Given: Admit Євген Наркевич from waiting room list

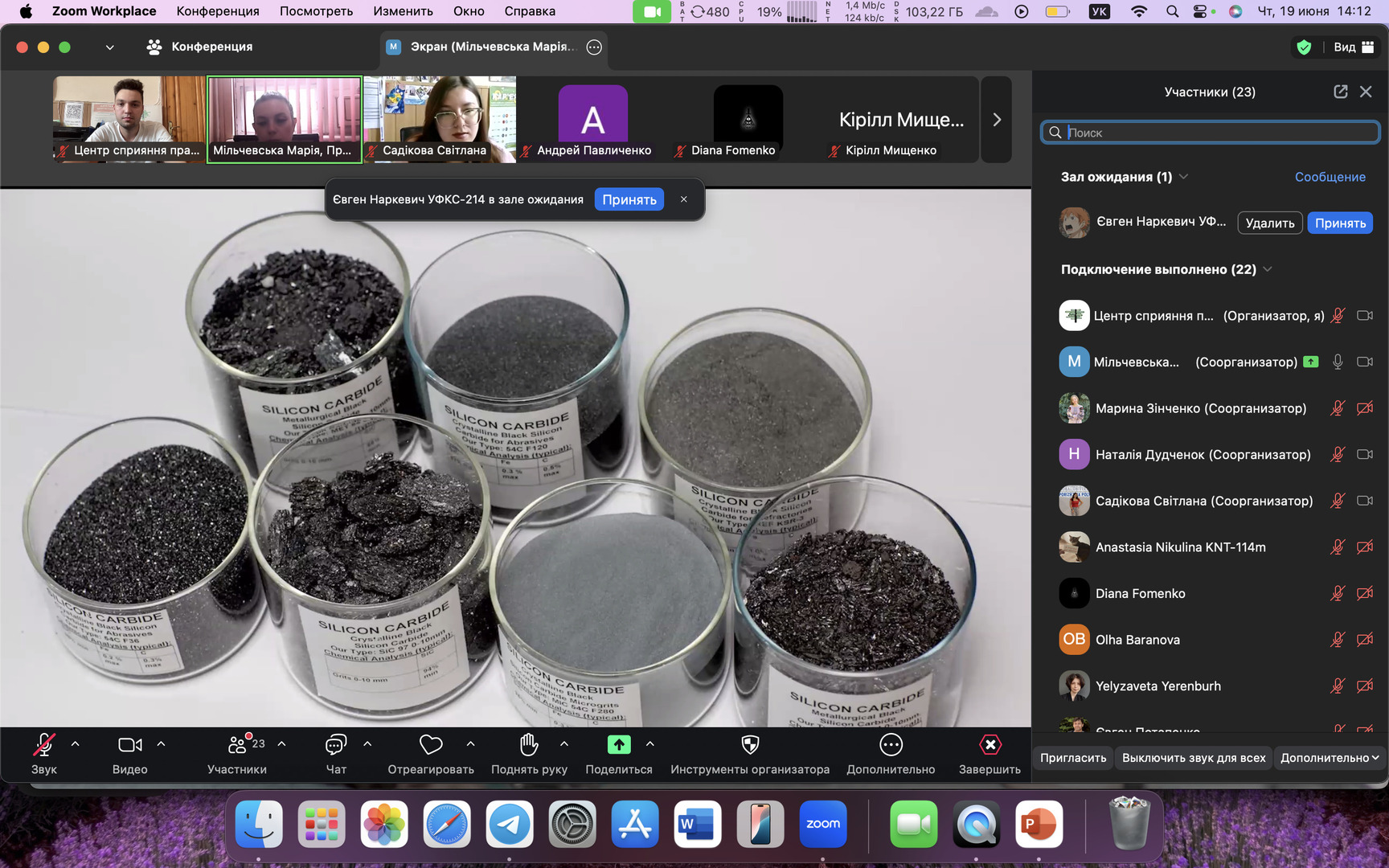Looking at the screenshot, I should tap(1339, 223).
